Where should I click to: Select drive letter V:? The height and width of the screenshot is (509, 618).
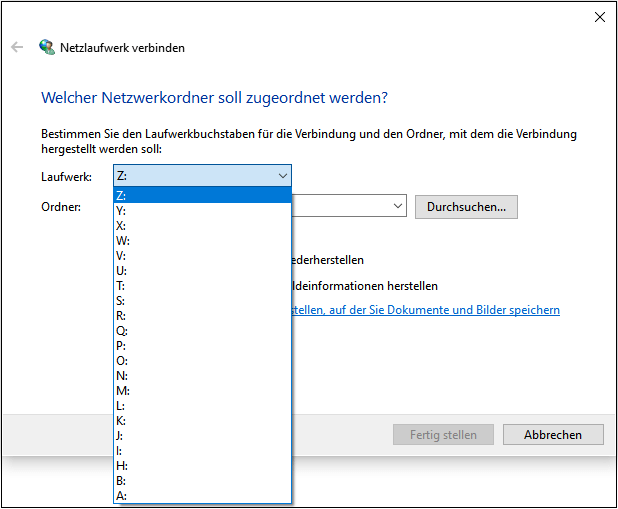[203, 255]
